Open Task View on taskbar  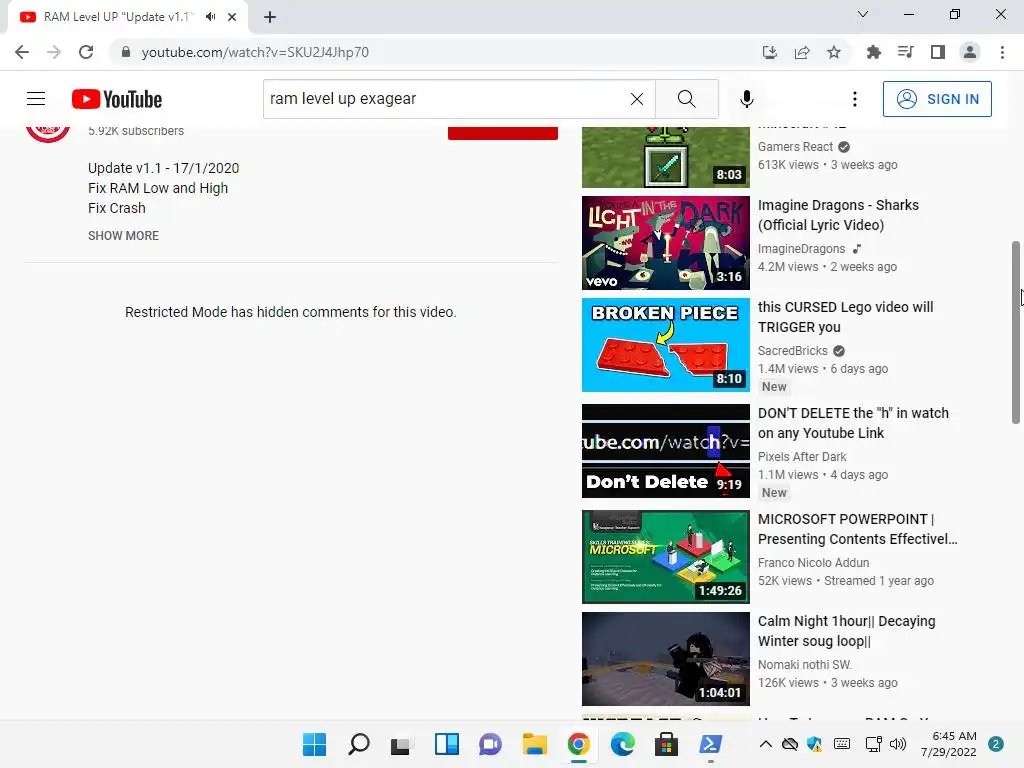[x=402, y=744]
